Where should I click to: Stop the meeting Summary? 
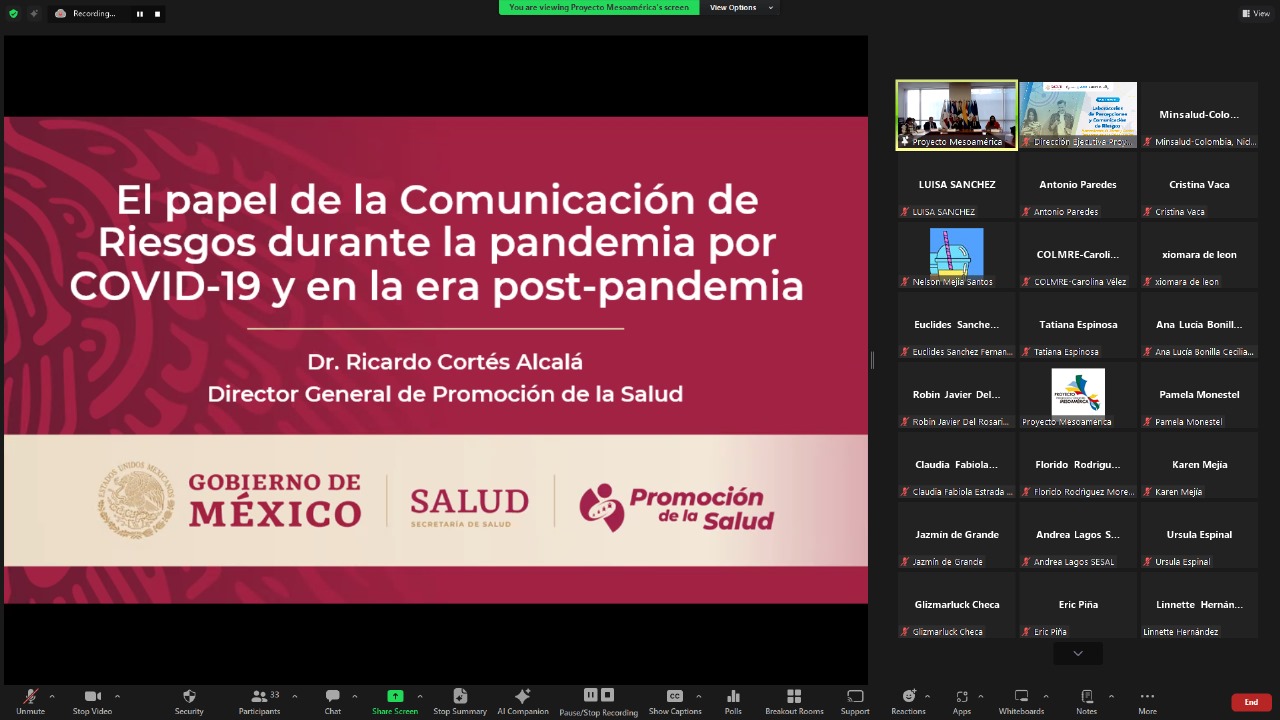click(460, 701)
